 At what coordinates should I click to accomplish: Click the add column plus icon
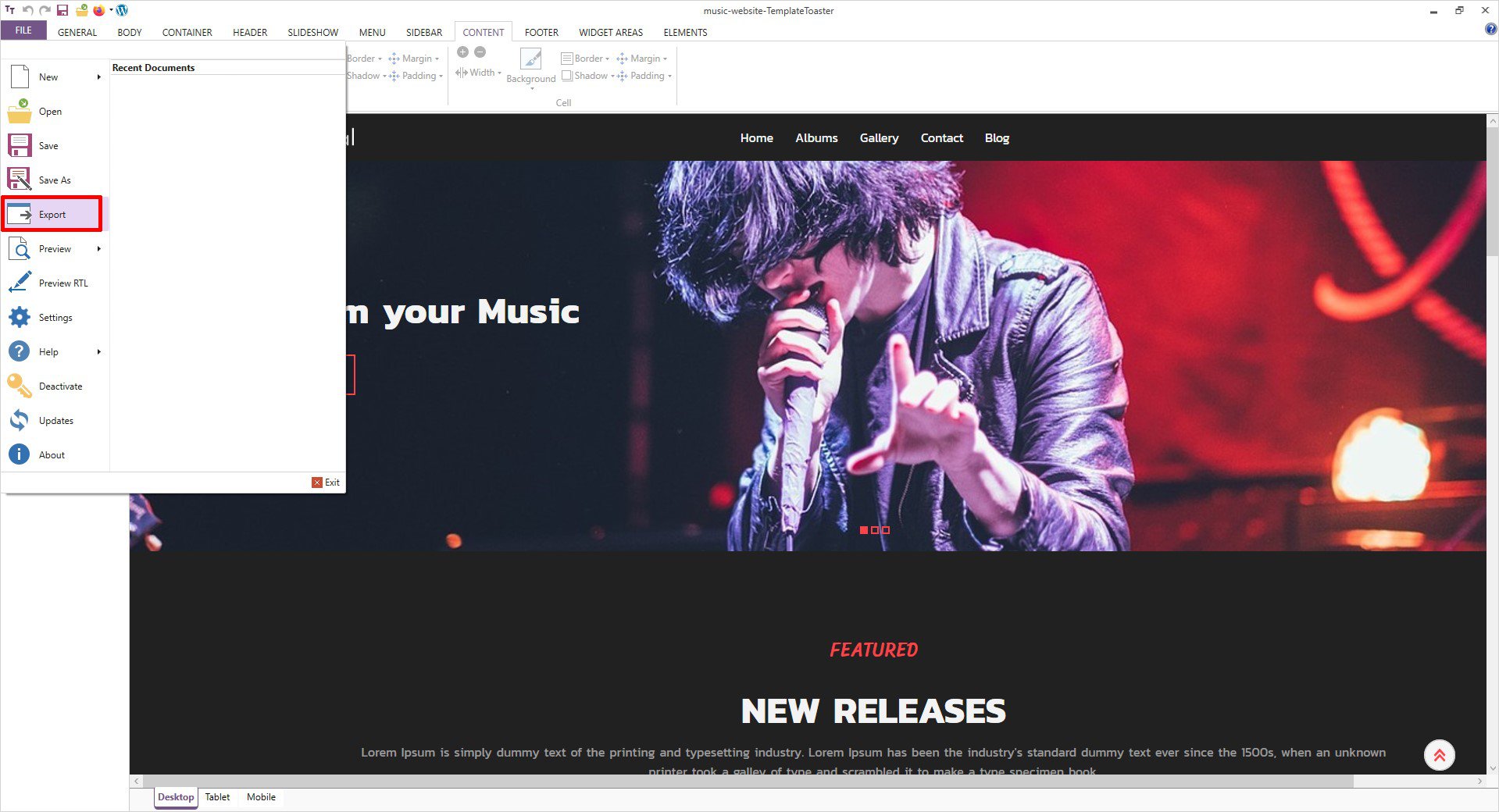(462, 52)
